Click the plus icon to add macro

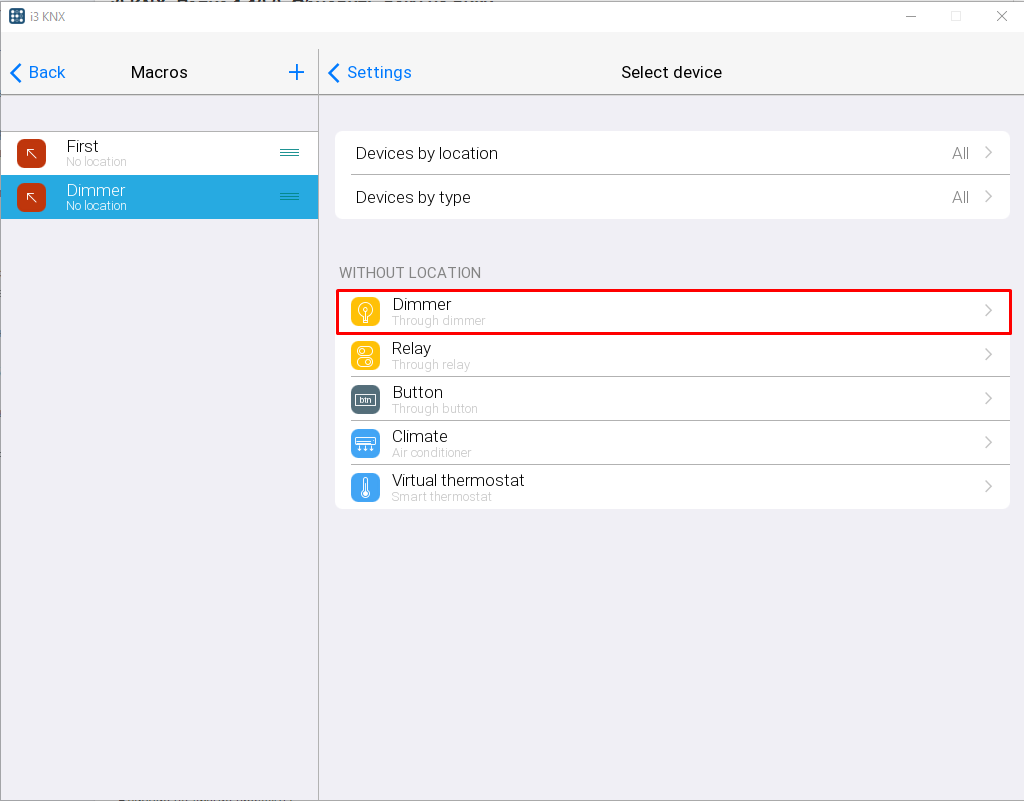(296, 72)
